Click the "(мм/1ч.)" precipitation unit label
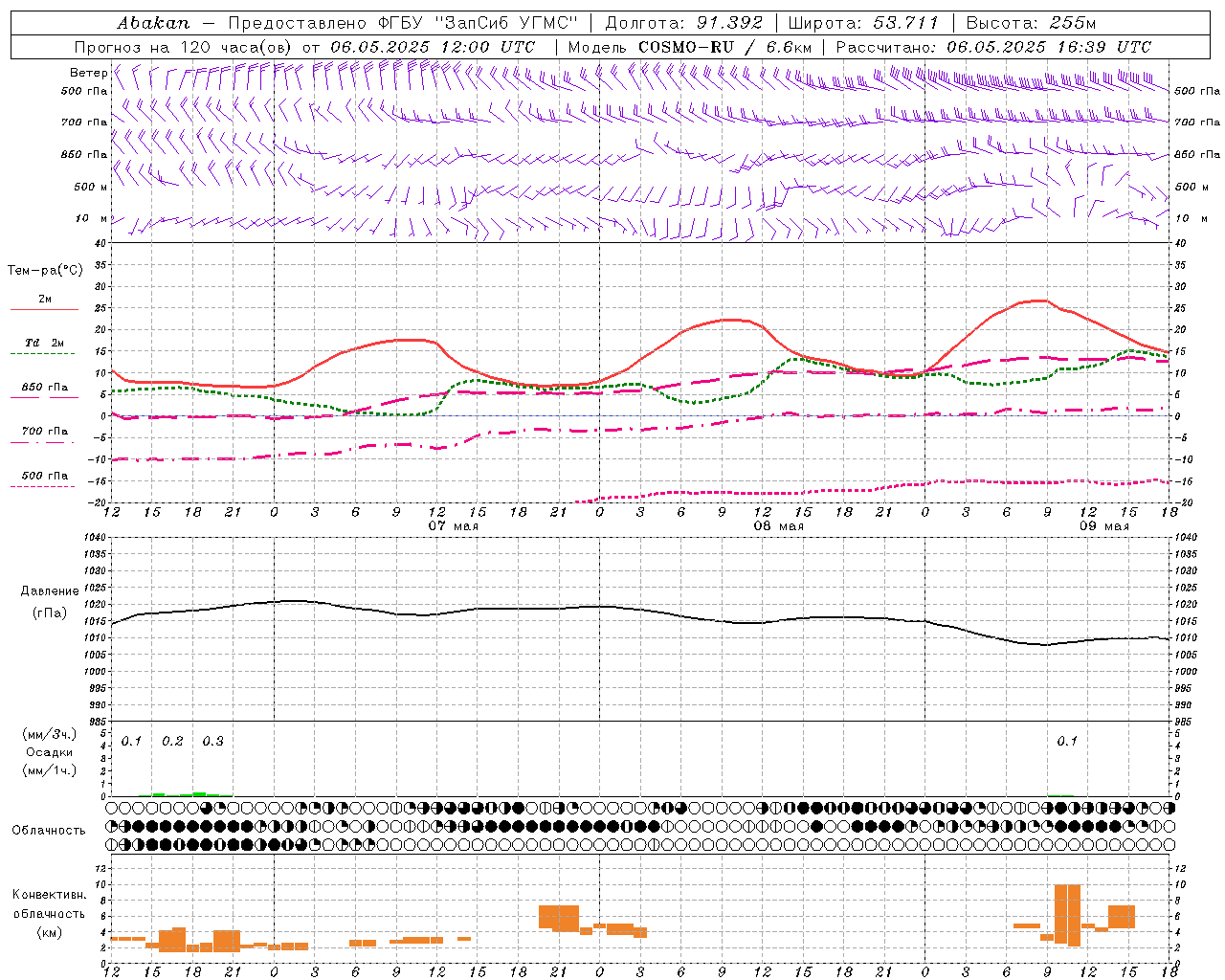This screenshot has height=980, width=1225. (x=50, y=770)
